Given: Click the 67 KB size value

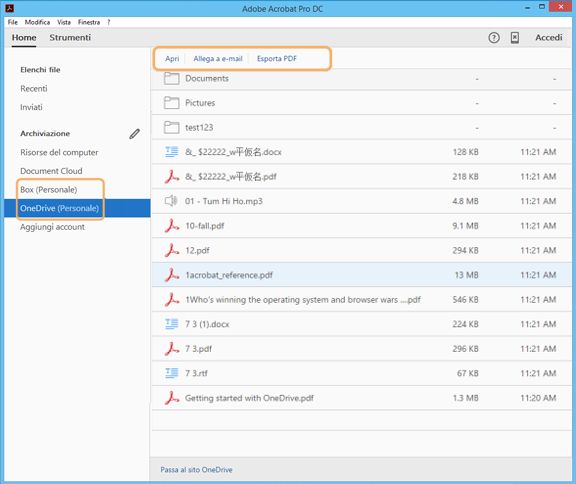Looking at the screenshot, I should (x=468, y=373).
